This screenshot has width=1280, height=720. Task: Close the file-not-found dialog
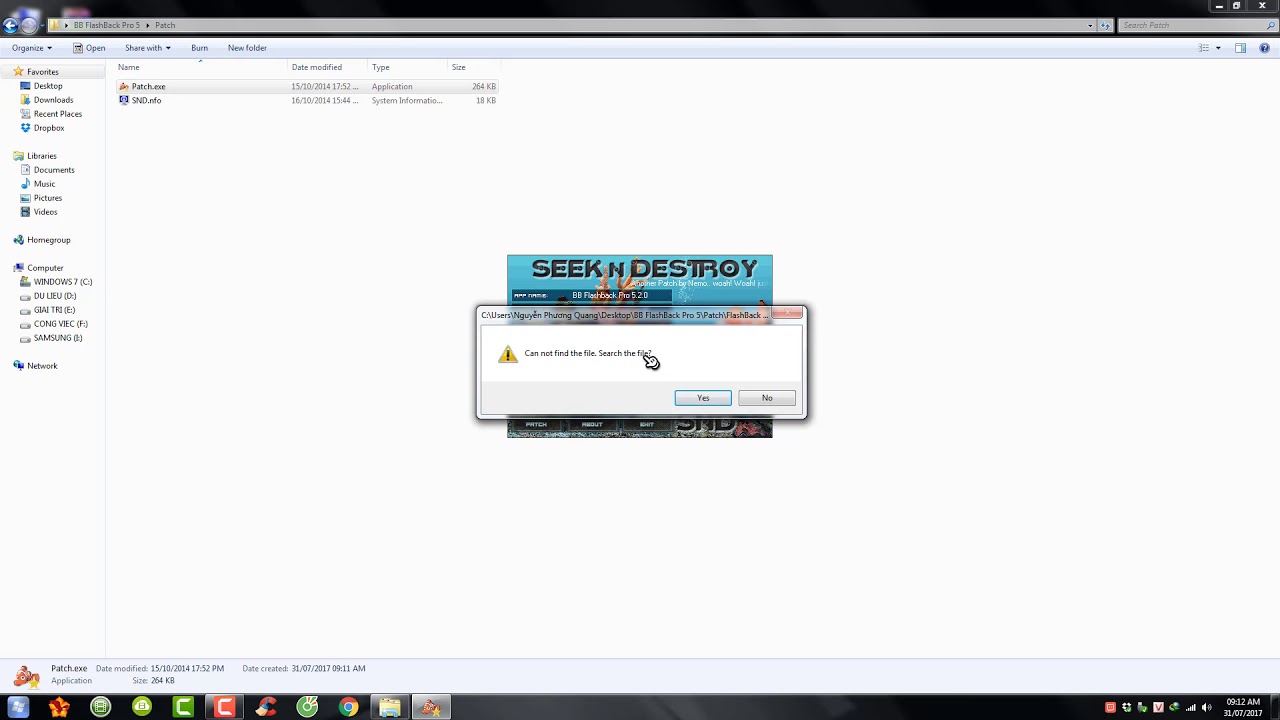pos(787,314)
